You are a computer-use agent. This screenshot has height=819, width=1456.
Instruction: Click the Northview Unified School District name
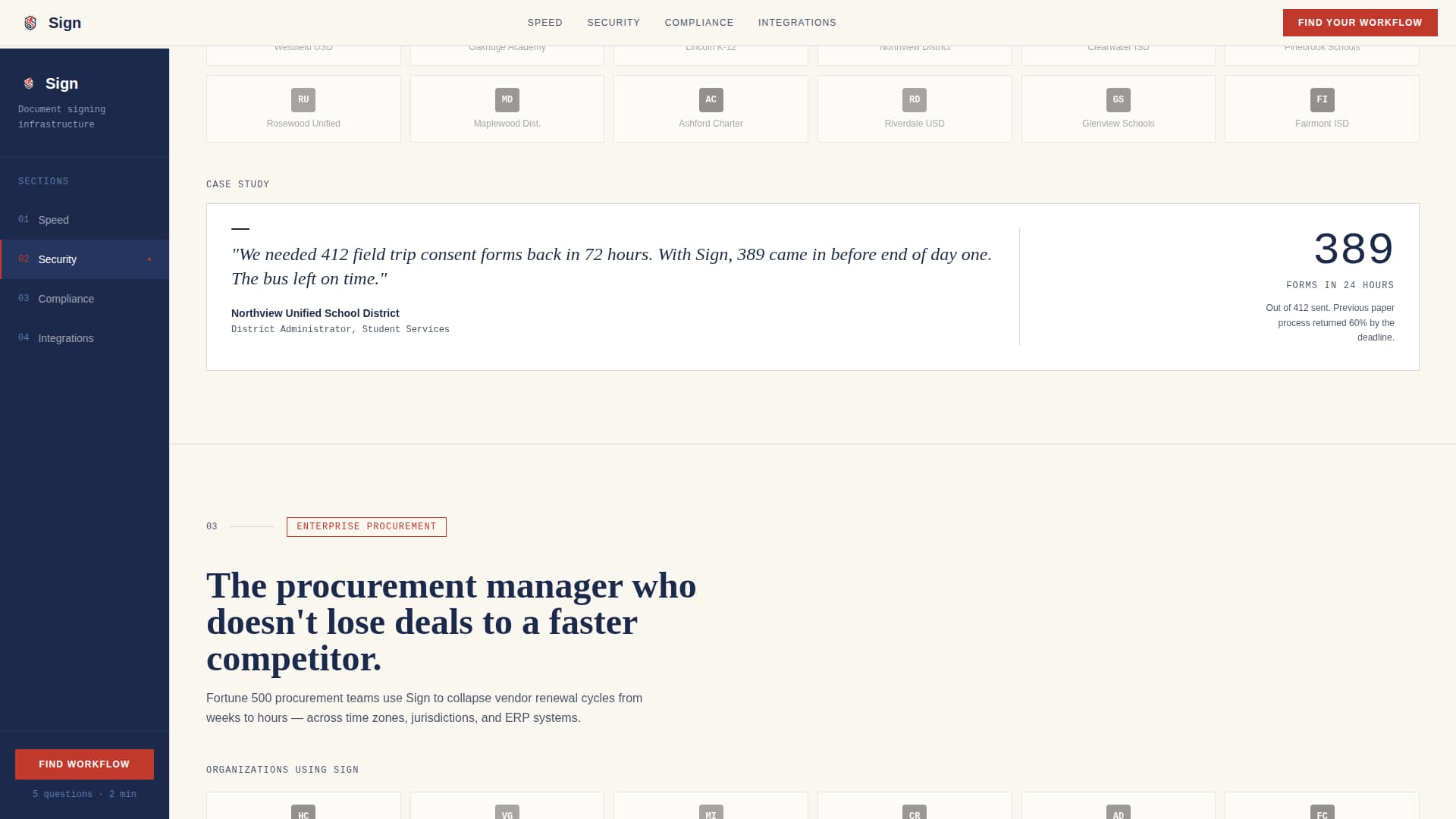(315, 313)
